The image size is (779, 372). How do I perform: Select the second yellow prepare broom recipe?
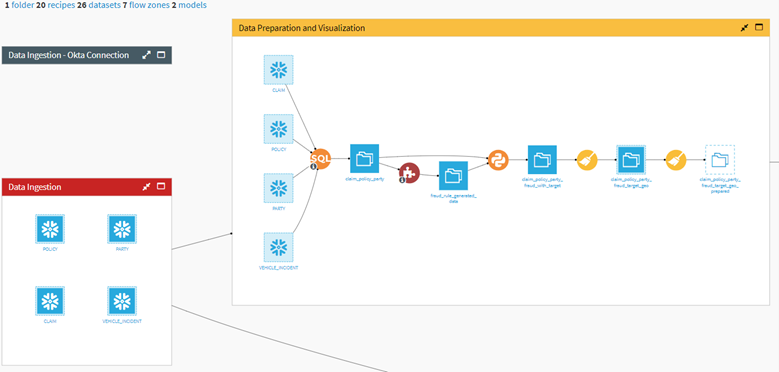[x=676, y=160]
